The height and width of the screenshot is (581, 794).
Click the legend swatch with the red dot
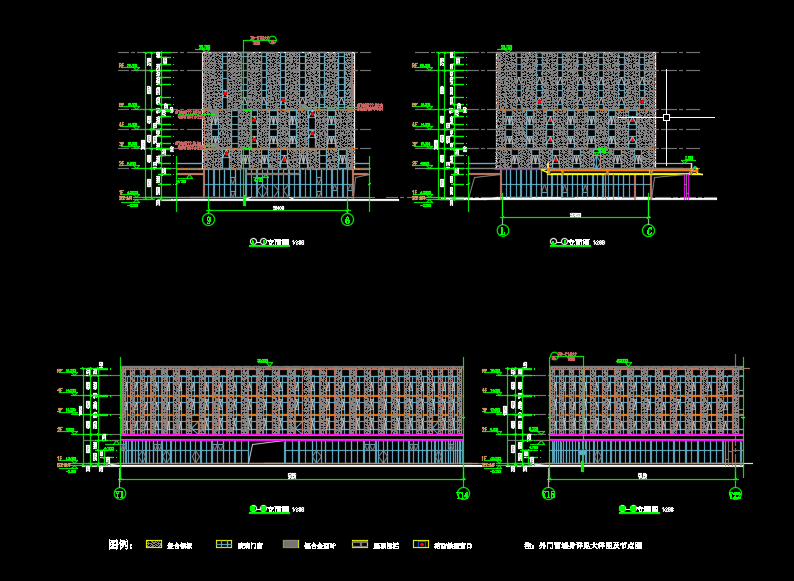pyautogui.click(x=421, y=544)
